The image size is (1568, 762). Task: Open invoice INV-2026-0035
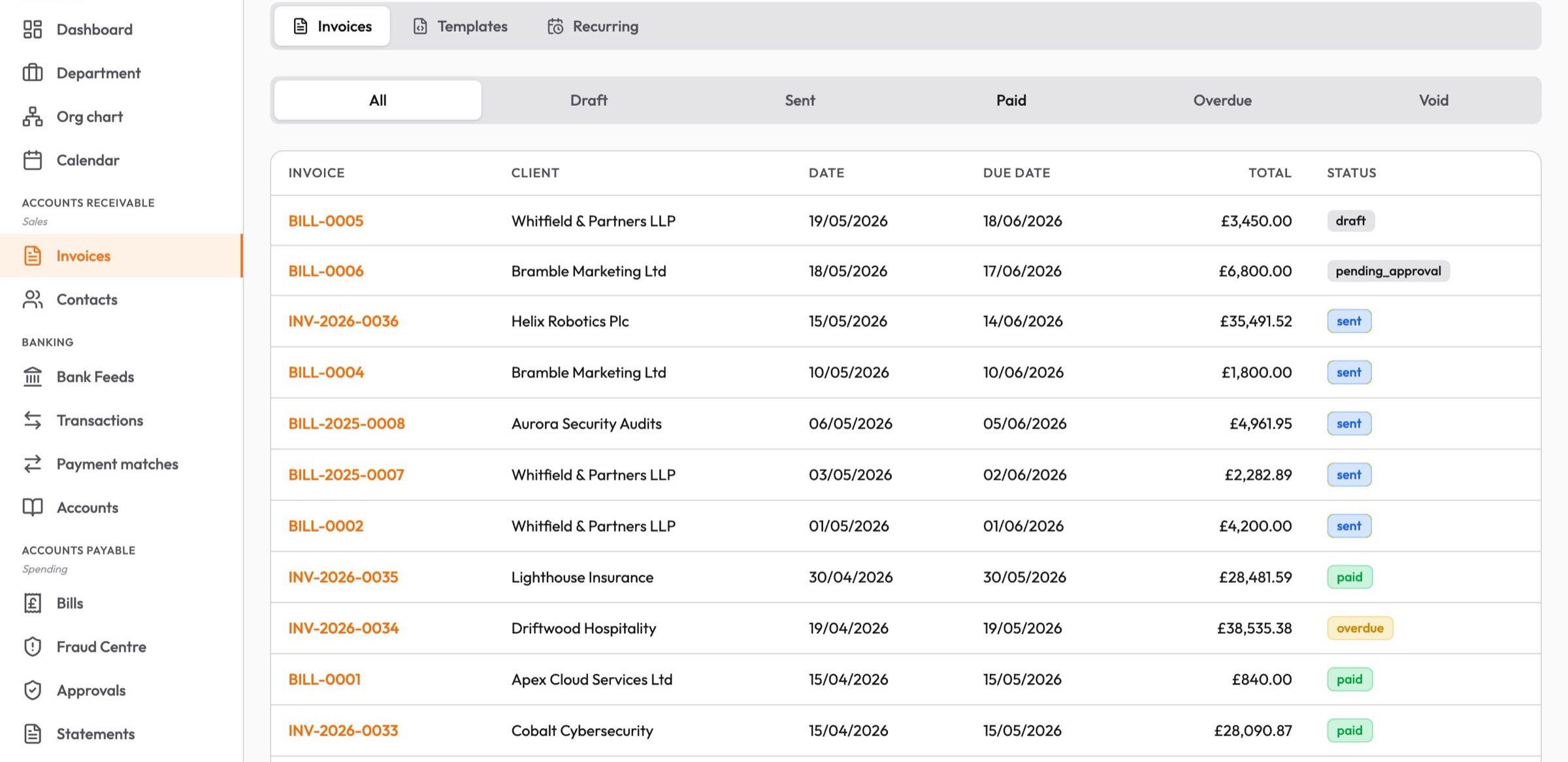tap(343, 577)
